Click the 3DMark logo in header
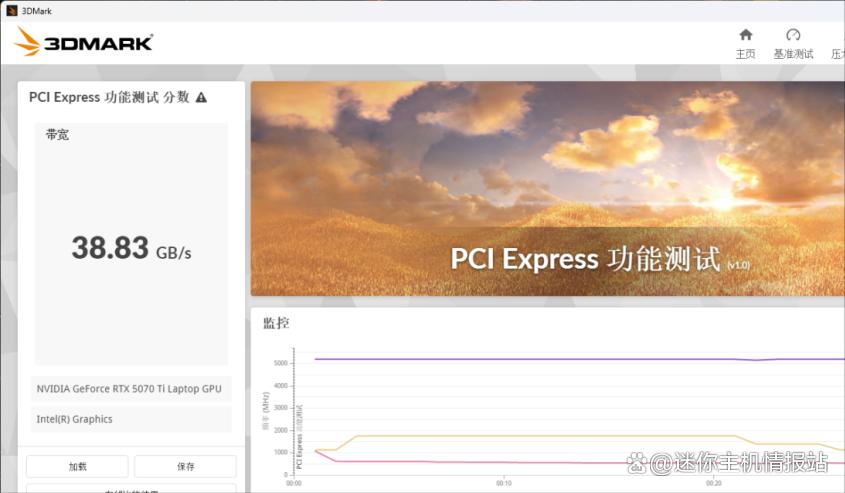 click(x=84, y=42)
